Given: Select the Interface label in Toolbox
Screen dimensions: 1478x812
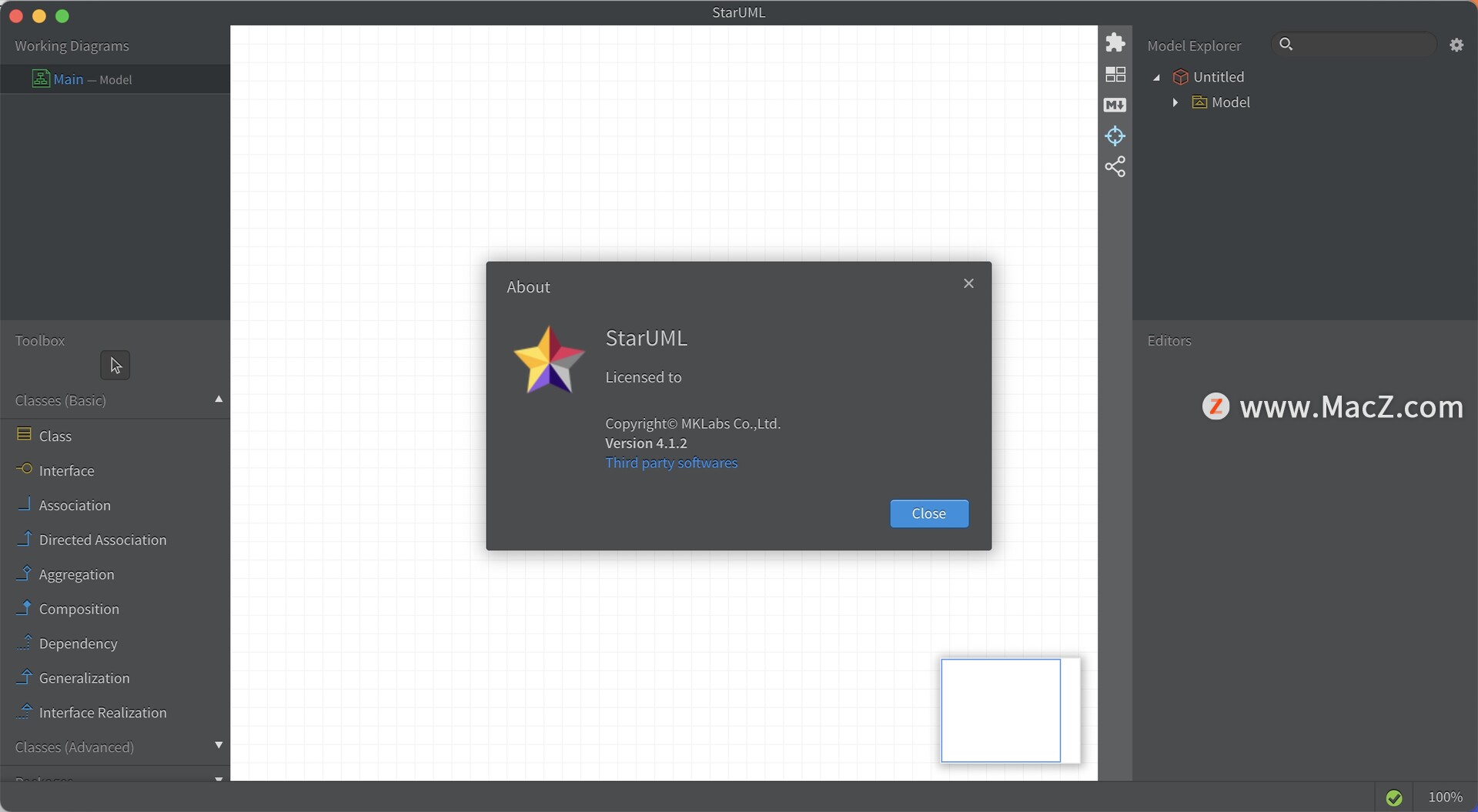Looking at the screenshot, I should [x=67, y=471].
